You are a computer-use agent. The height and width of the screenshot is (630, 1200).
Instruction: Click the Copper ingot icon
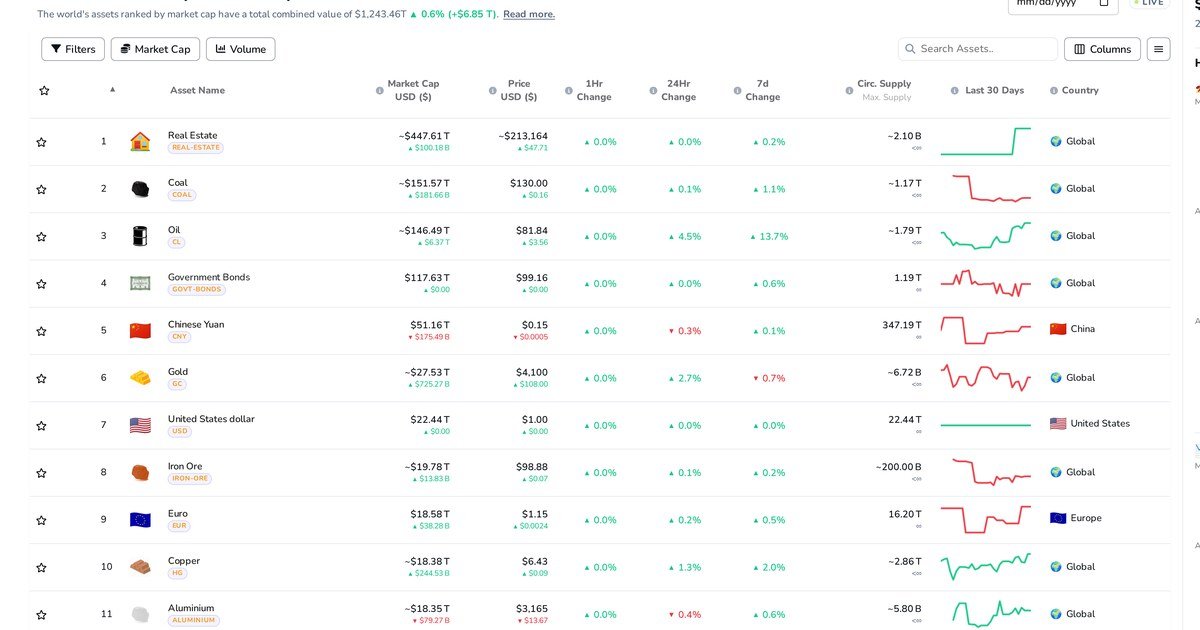click(x=140, y=567)
